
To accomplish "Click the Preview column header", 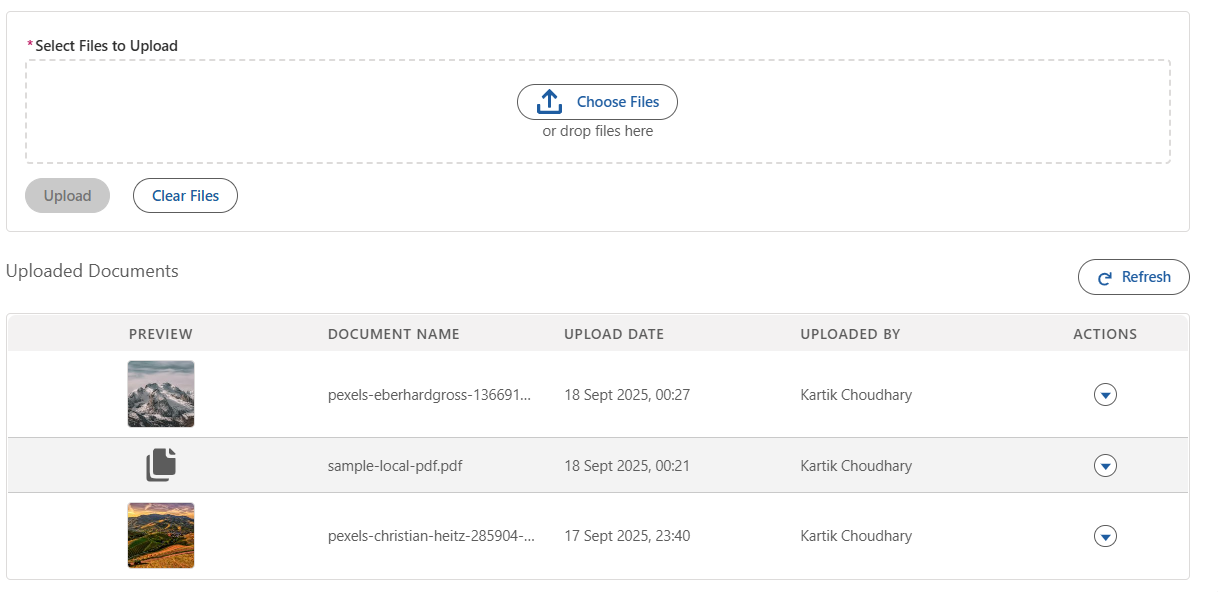I will click(161, 334).
